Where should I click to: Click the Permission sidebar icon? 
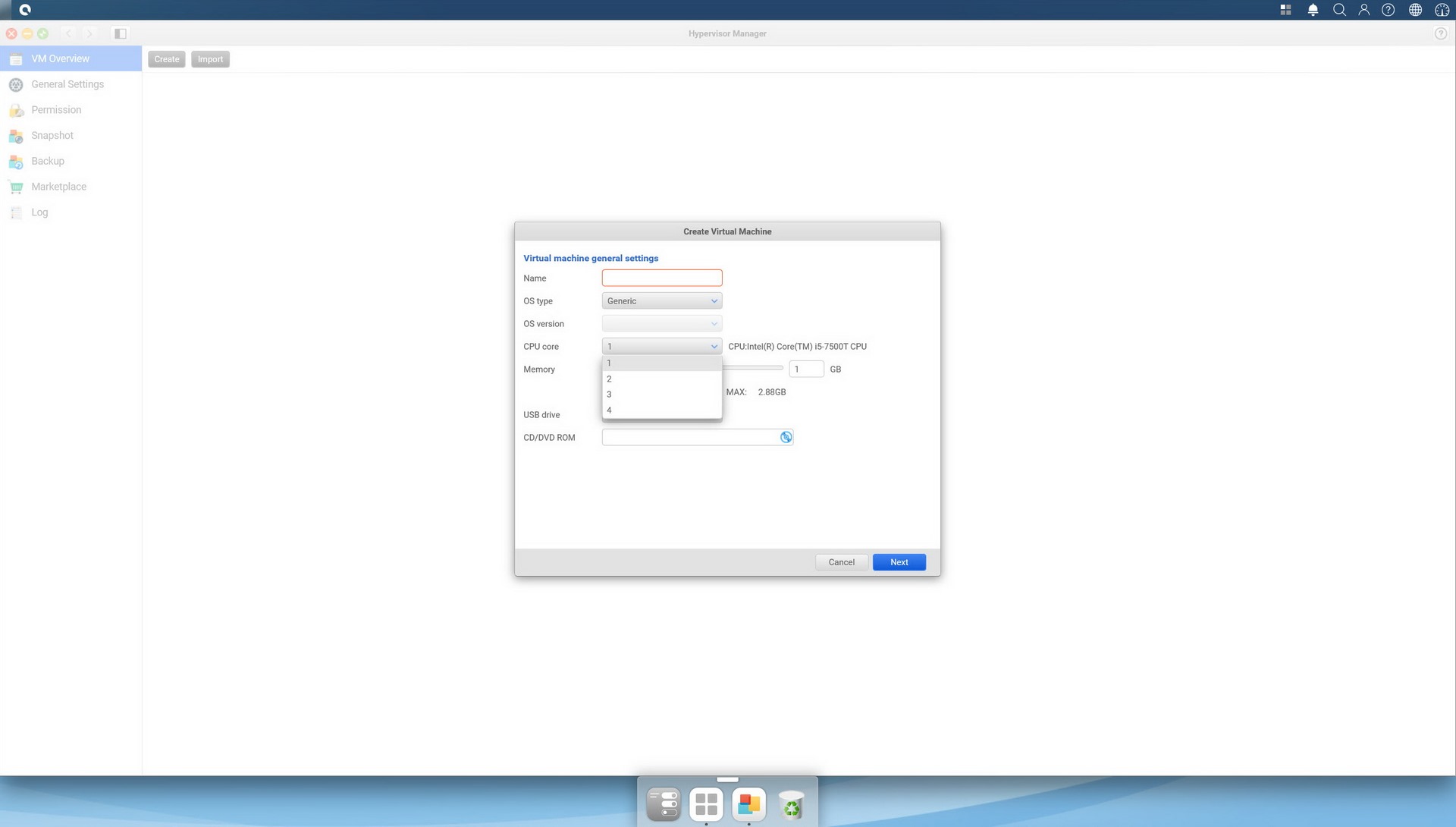tap(16, 110)
